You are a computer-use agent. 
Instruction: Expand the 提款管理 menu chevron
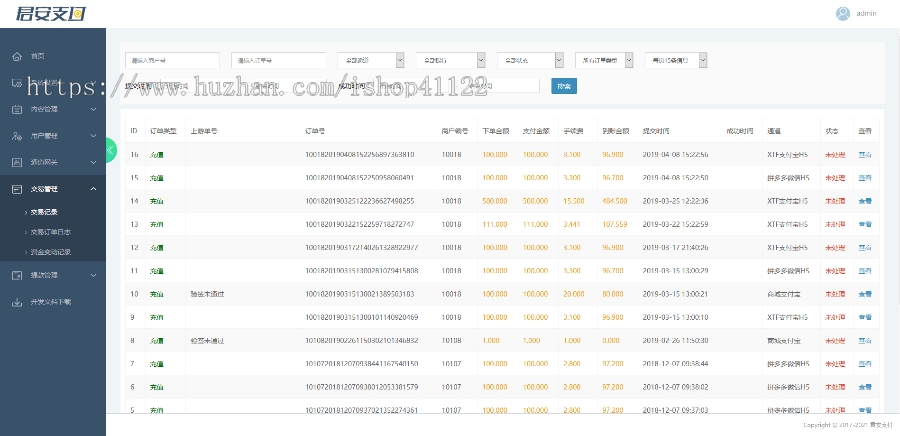coord(94,275)
